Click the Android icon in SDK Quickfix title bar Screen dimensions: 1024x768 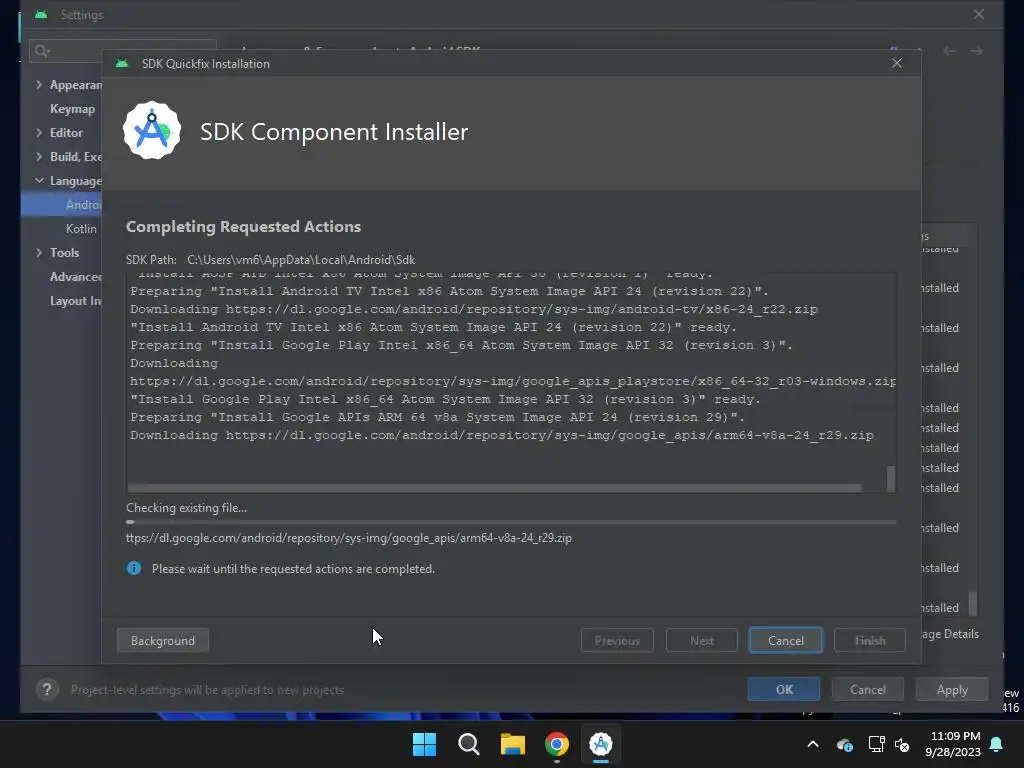pyautogui.click(x=121, y=63)
